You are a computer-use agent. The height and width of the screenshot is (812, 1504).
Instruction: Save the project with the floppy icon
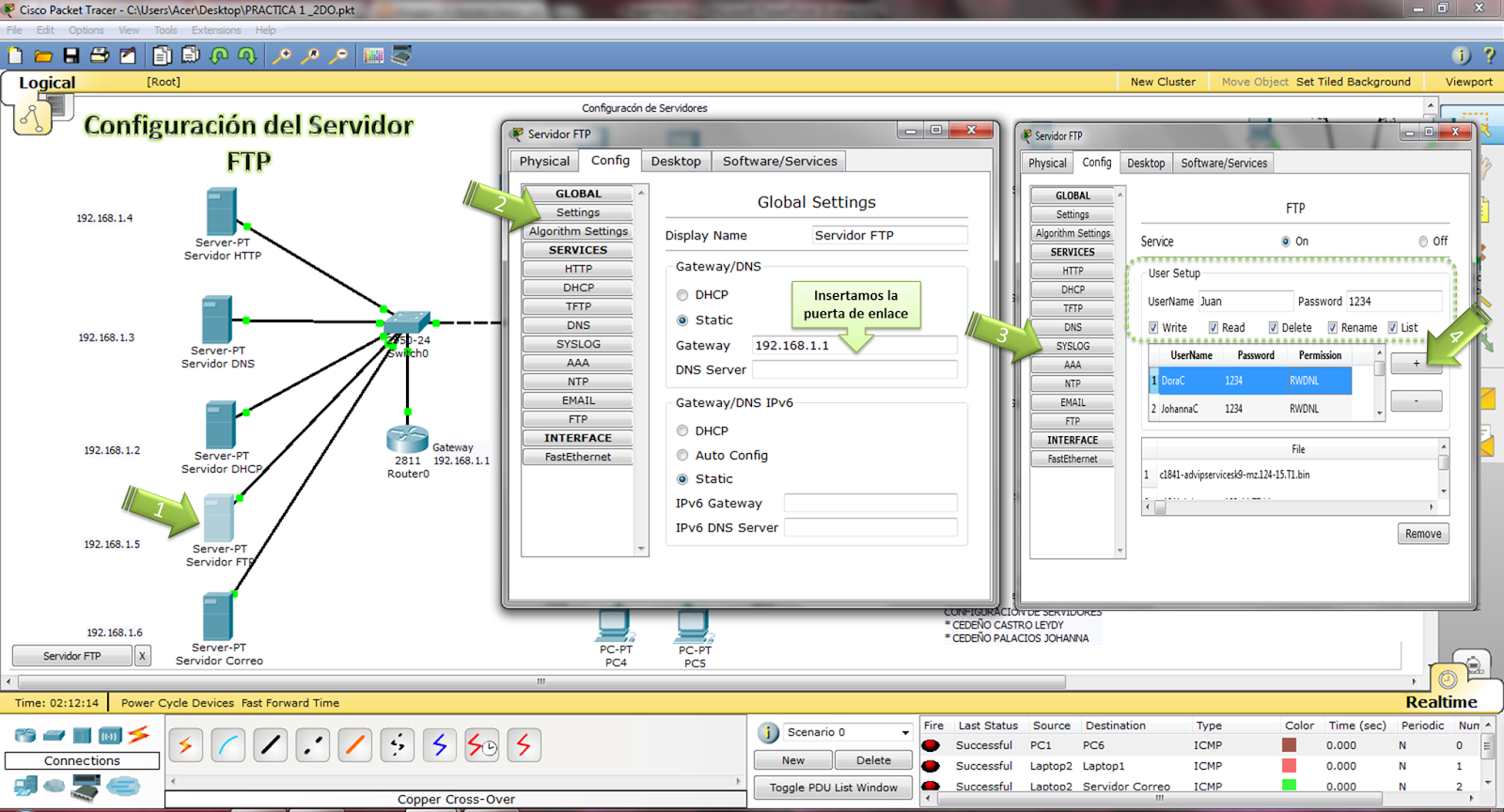pos(71,55)
